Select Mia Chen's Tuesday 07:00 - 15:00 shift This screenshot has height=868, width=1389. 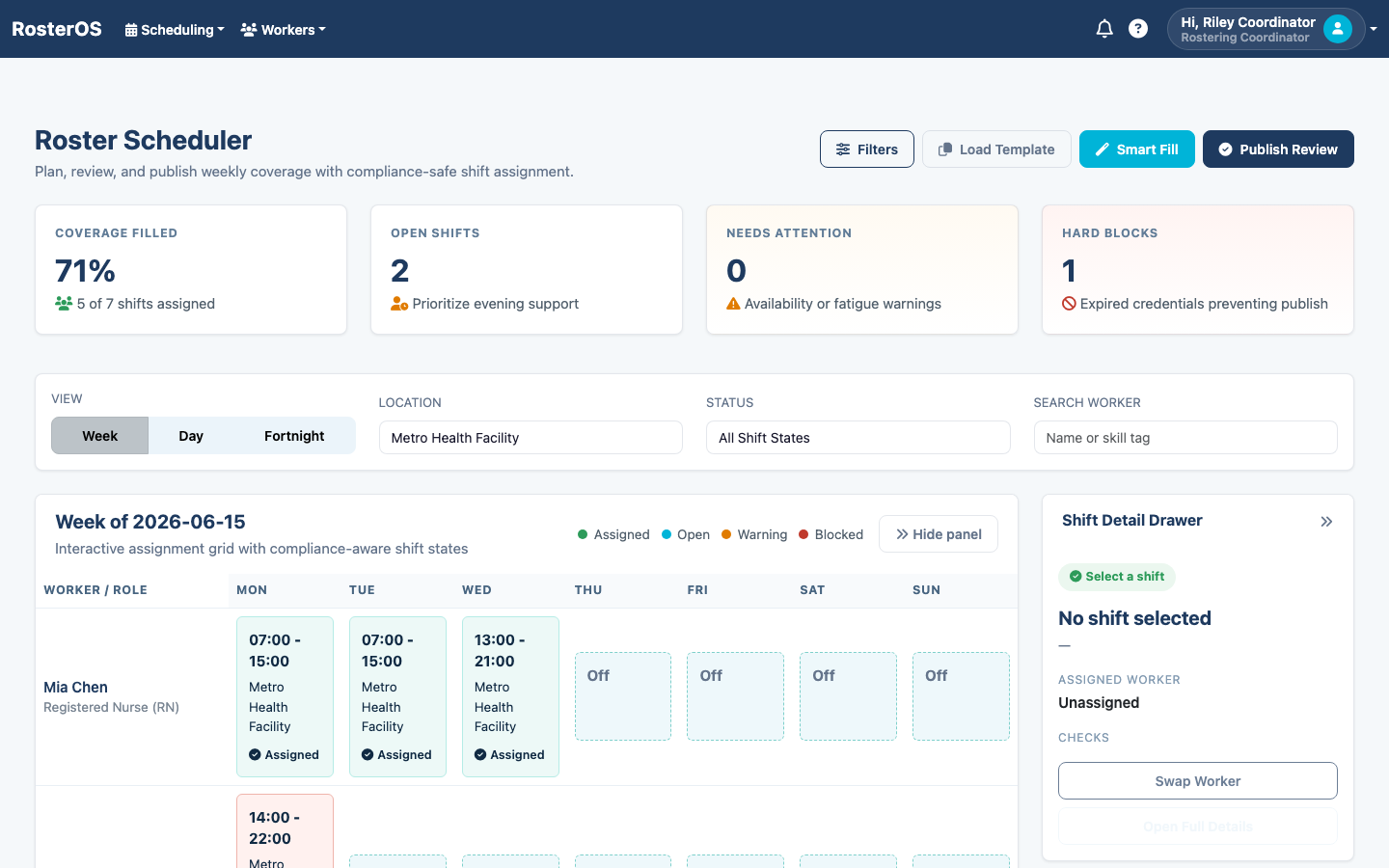coord(397,696)
